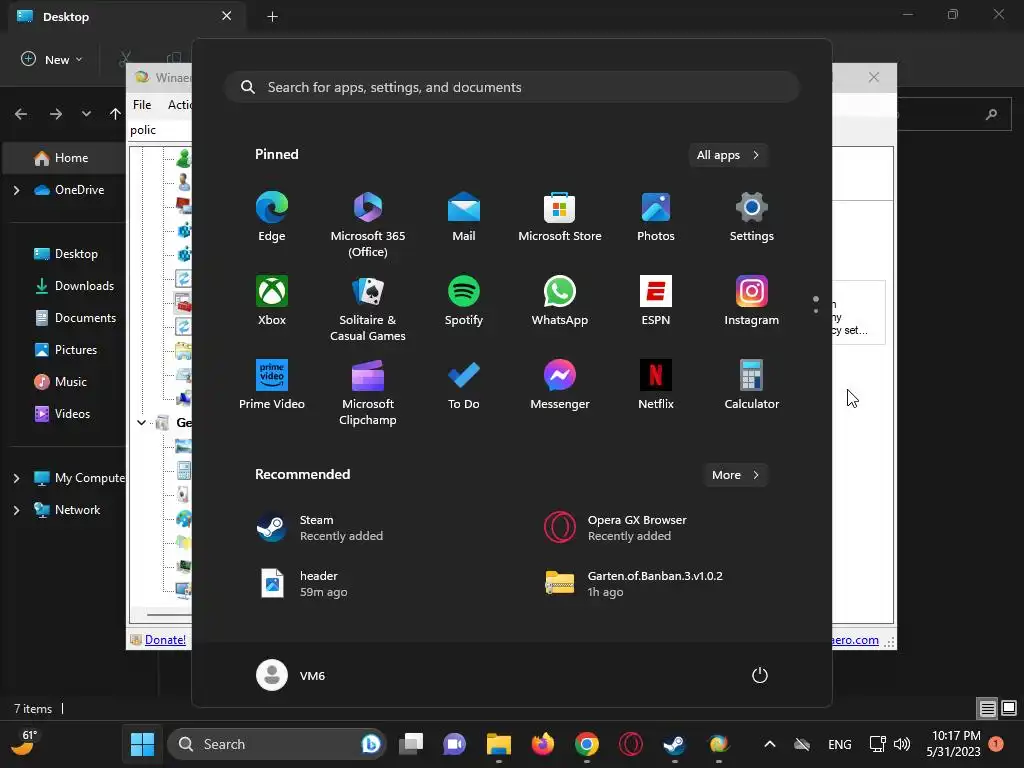The image size is (1024, 768).
Task: Open the Calculator app
Action: pos(752,385)
